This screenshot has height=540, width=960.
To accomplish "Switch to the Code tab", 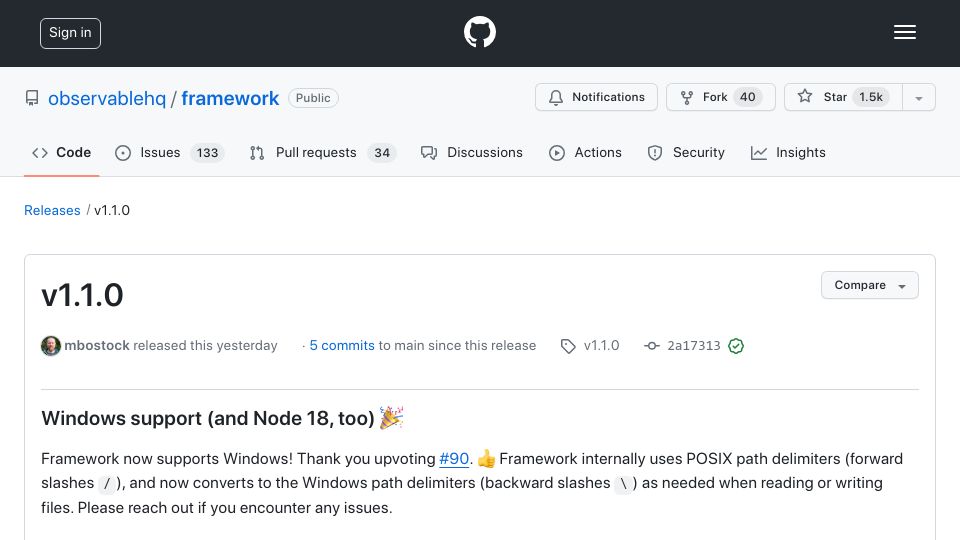I will 61,152.
